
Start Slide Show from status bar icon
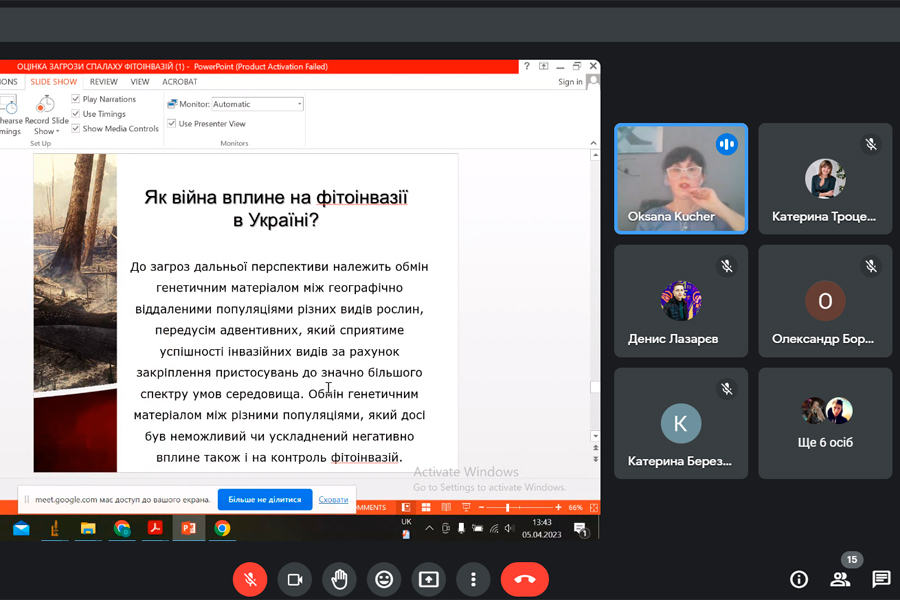click(466, 508)
